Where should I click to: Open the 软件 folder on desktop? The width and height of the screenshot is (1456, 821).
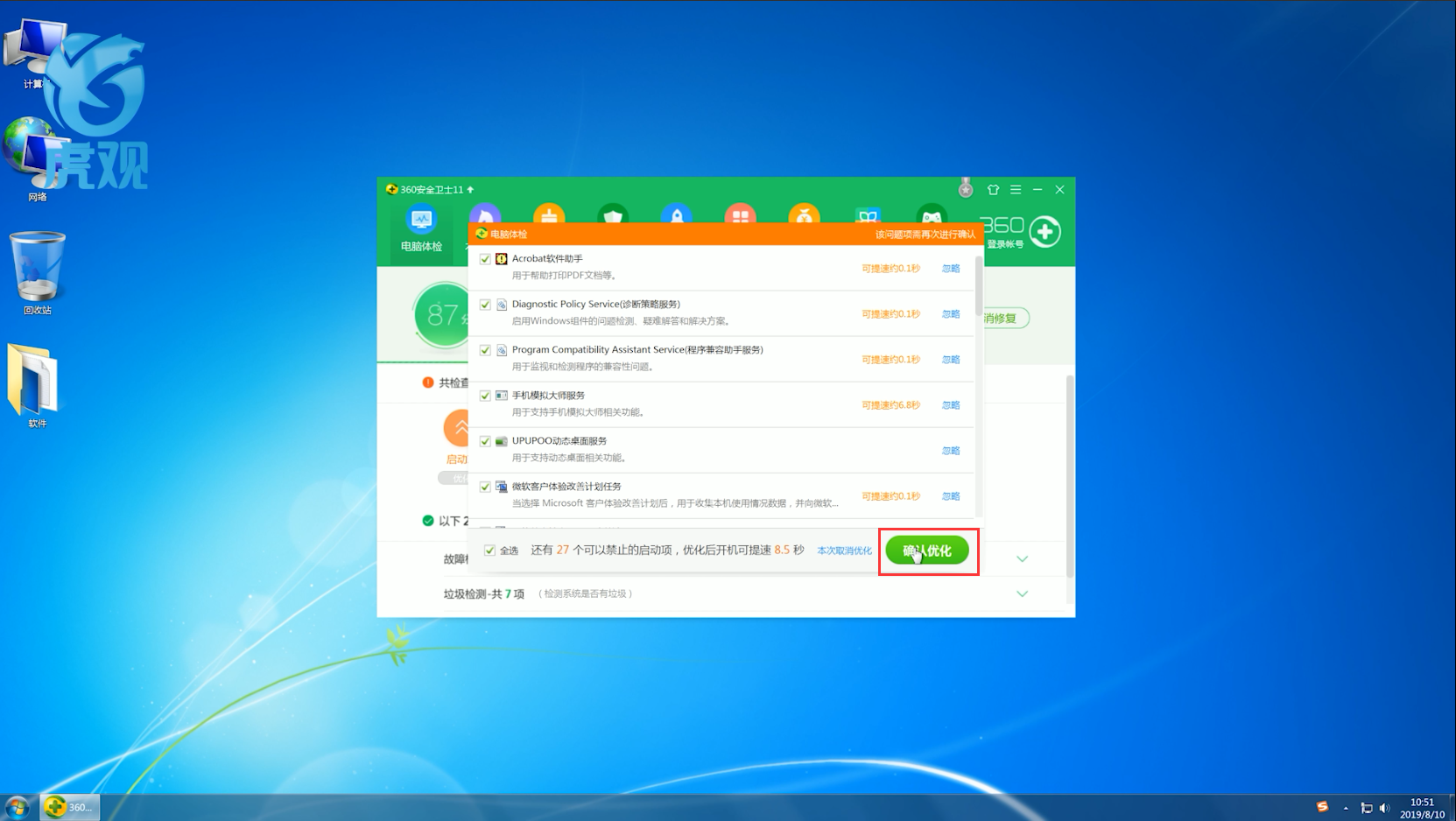35,385
